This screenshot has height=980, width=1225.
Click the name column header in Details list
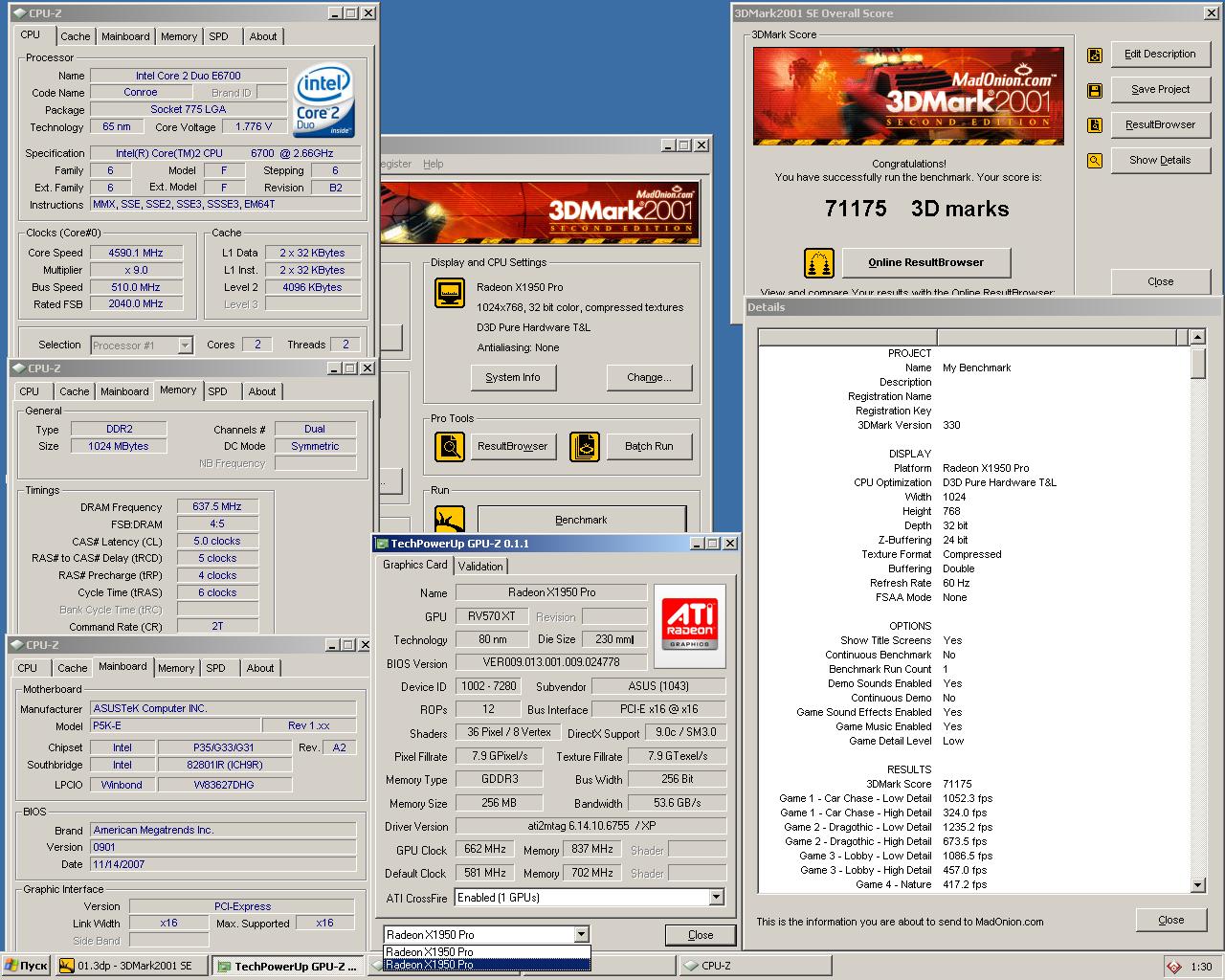point(847,337)
